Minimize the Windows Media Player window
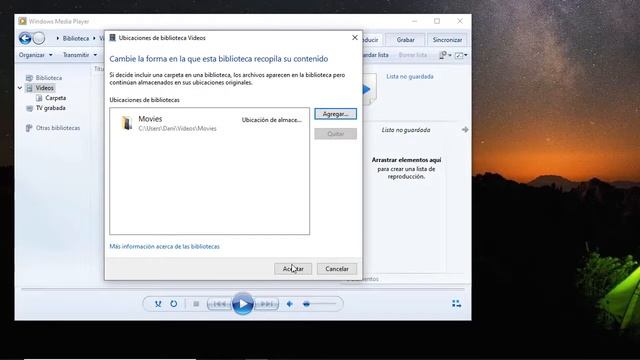640x360 pixels. coord(415,21)
